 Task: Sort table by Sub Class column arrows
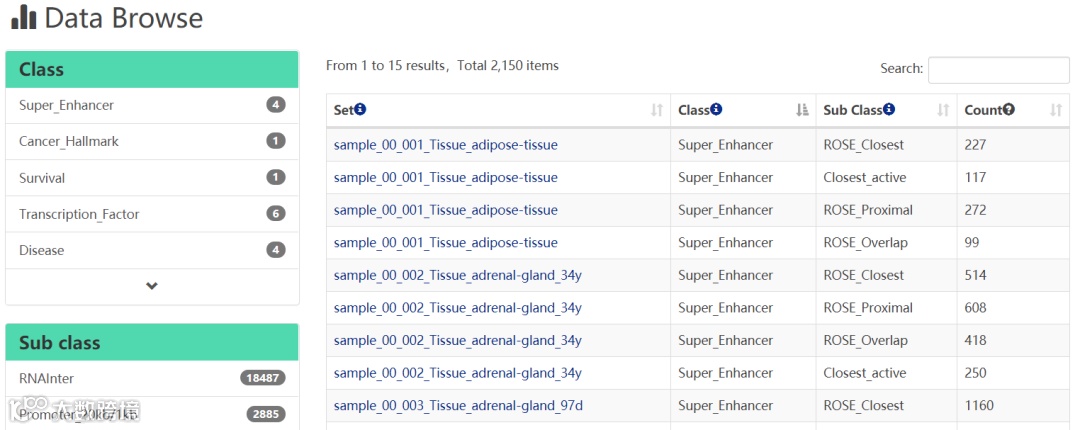[x=943, y=111]
